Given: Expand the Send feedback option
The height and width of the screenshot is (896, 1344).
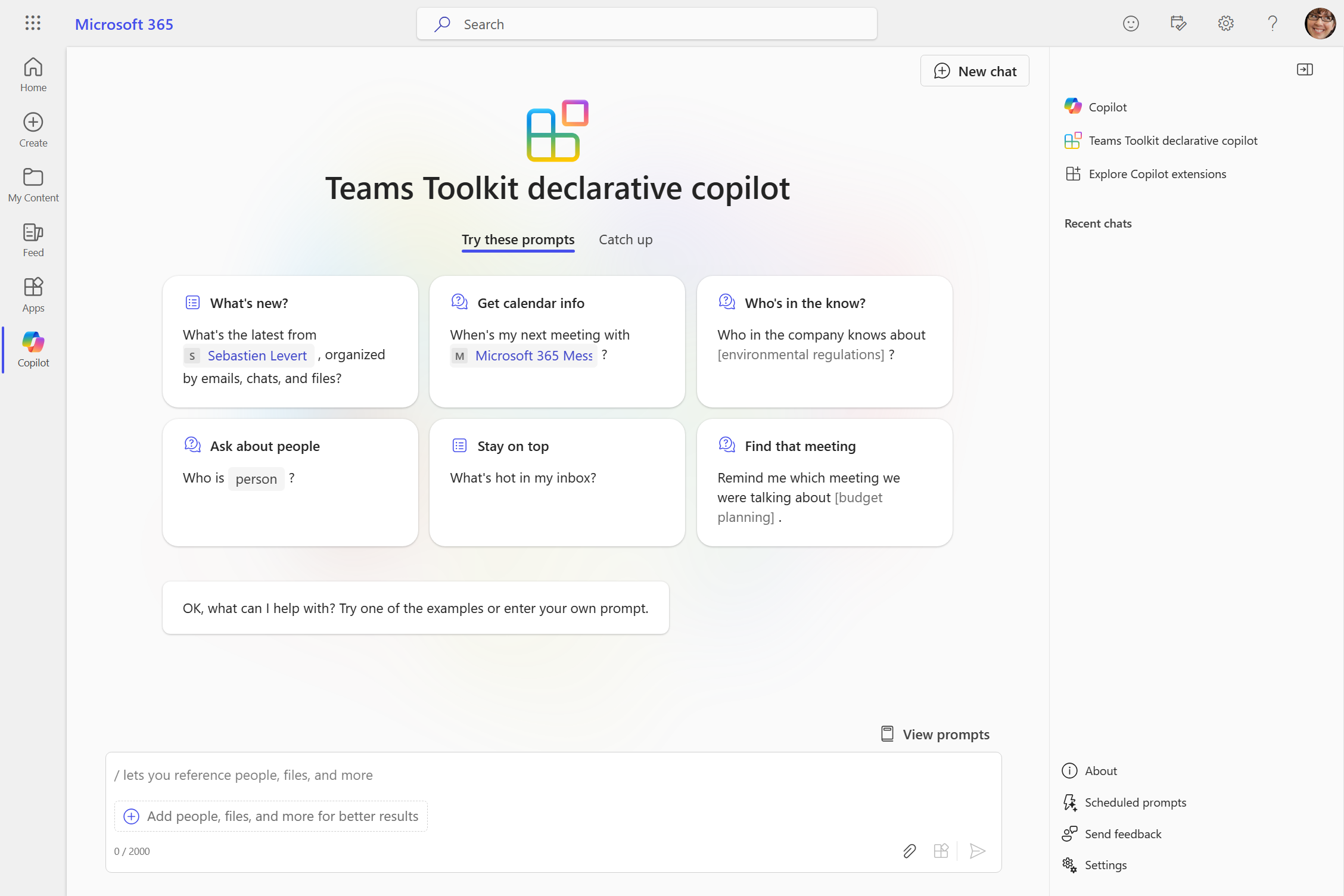Looking at the screenshot, I should pyautogui.click(x=1123, y=833).
